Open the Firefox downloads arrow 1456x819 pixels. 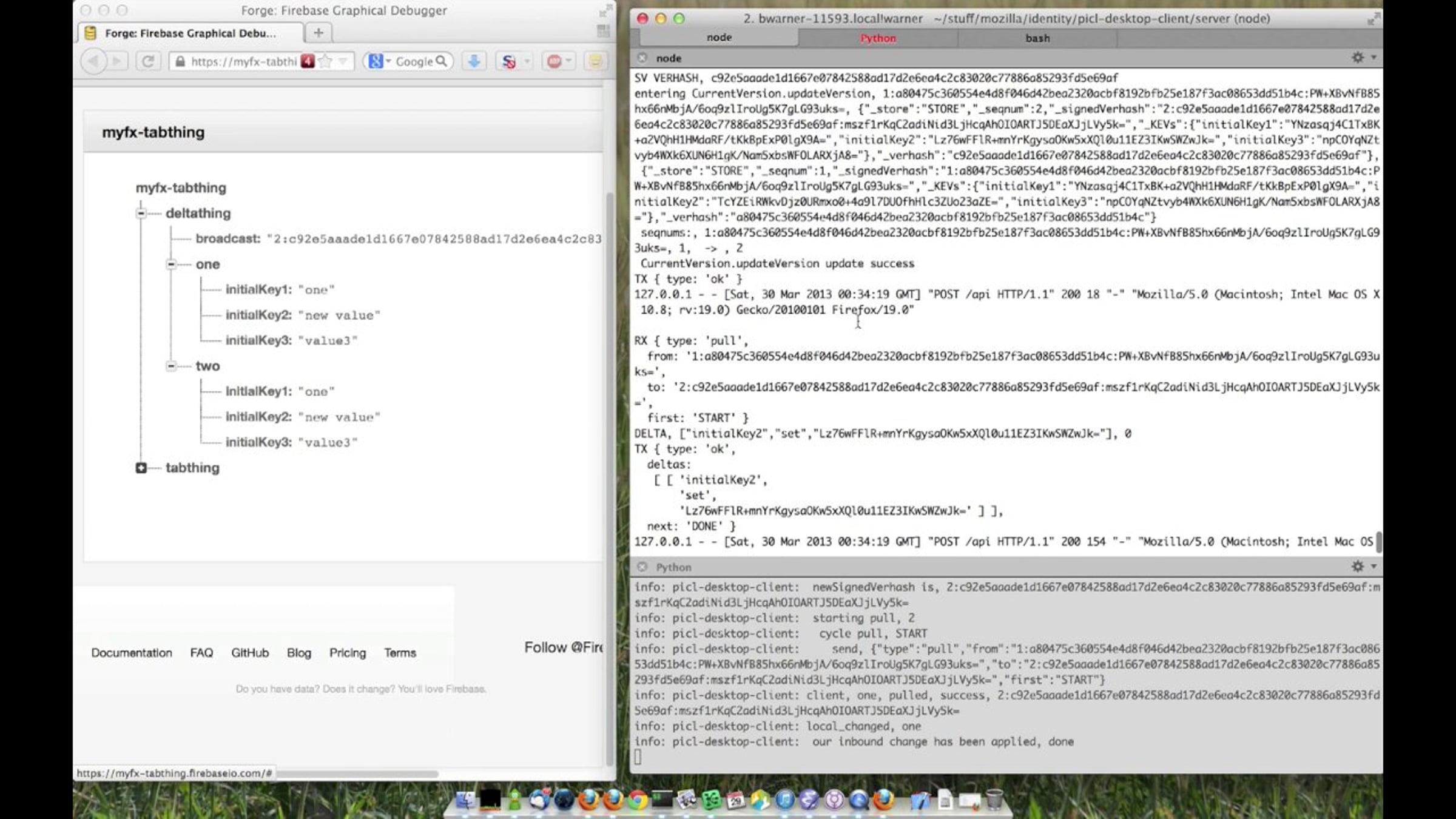[474, 61]
